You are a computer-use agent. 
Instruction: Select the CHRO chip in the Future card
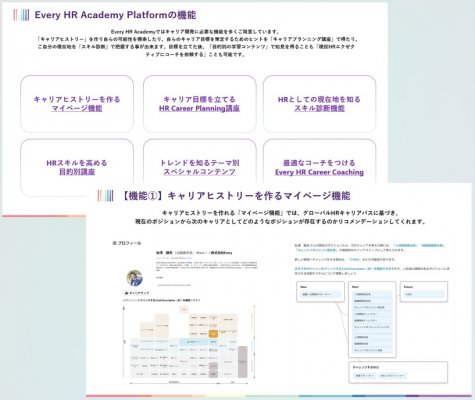click(424, 295)
